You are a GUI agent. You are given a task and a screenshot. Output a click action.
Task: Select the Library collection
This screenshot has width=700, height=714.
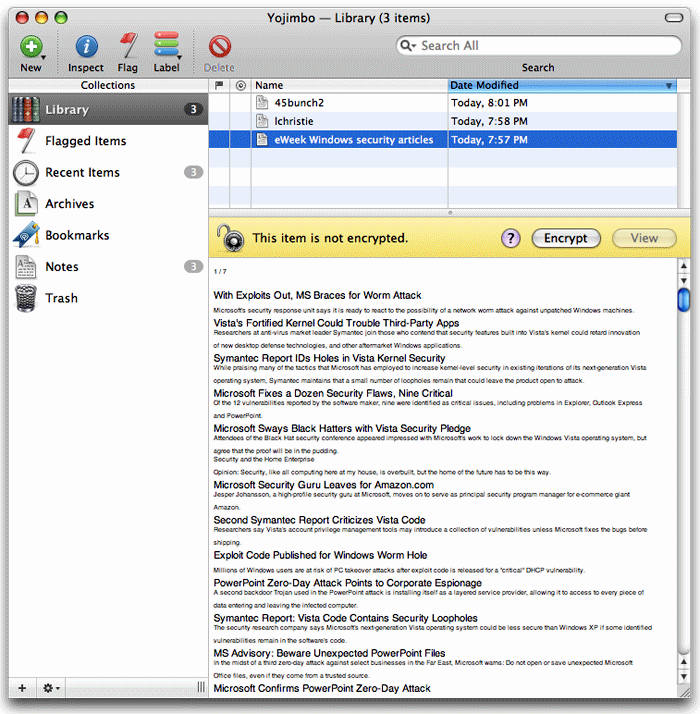[108, 109]
